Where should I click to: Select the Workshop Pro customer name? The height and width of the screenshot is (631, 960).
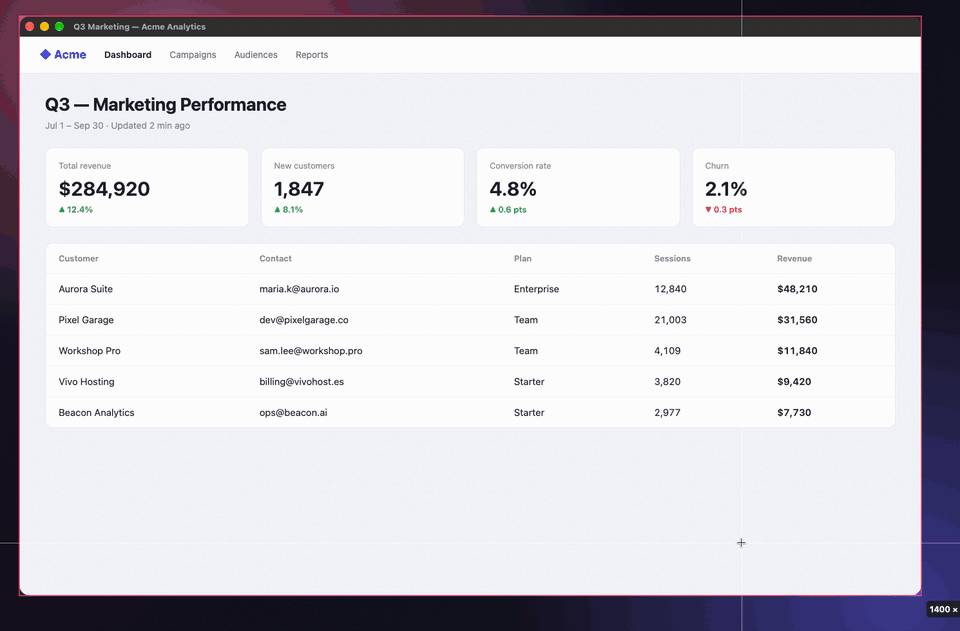[x=89, y=351]
